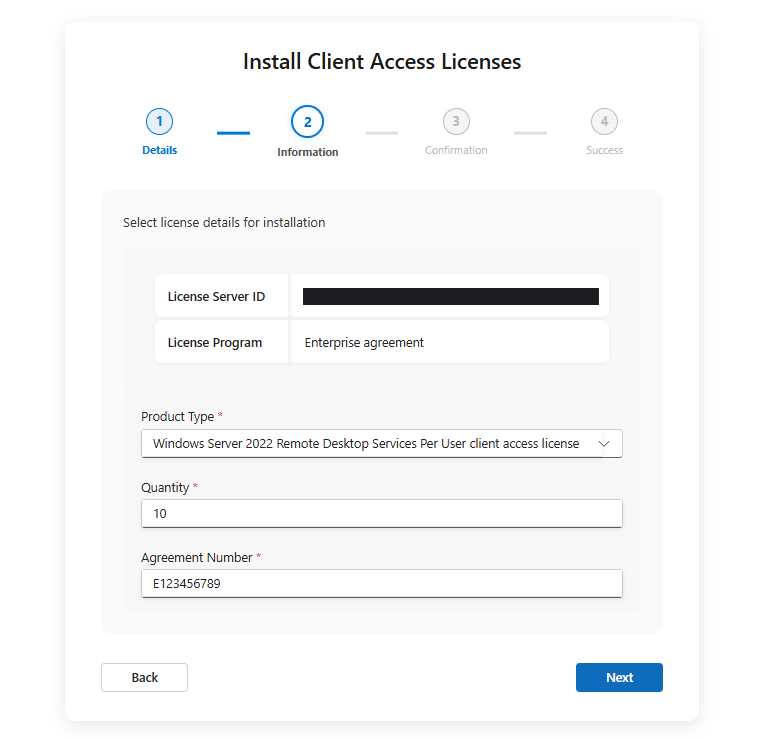
Task: Select the redacted License Server ID value
Action: click(451, 297)
